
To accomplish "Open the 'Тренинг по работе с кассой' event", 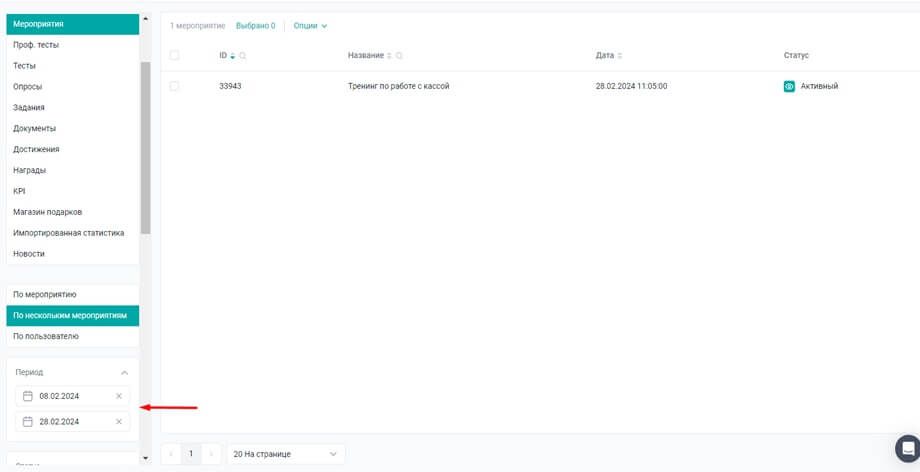I will [x=398, y=87].
